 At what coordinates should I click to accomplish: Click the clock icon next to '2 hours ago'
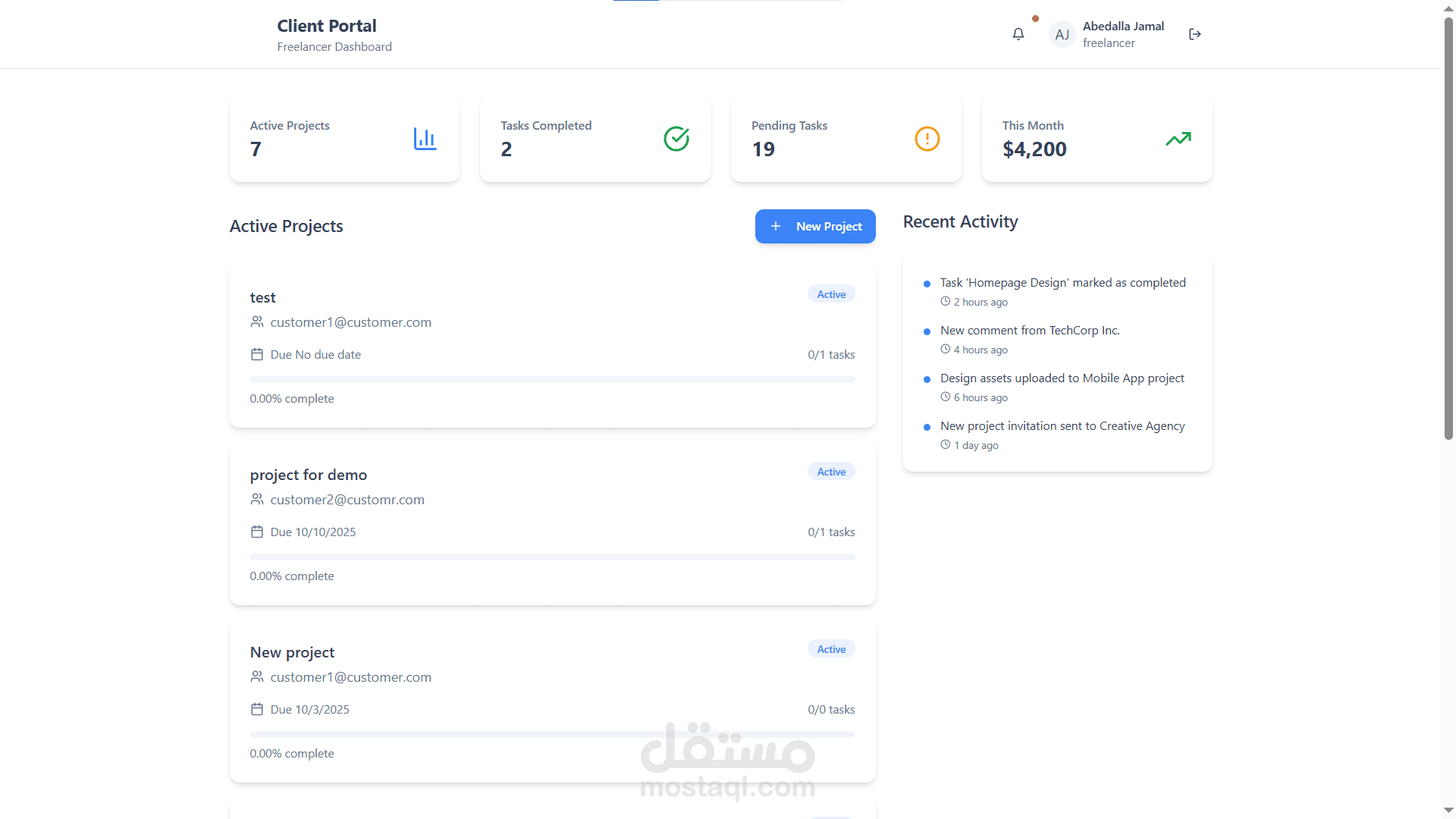click(946, 301)
